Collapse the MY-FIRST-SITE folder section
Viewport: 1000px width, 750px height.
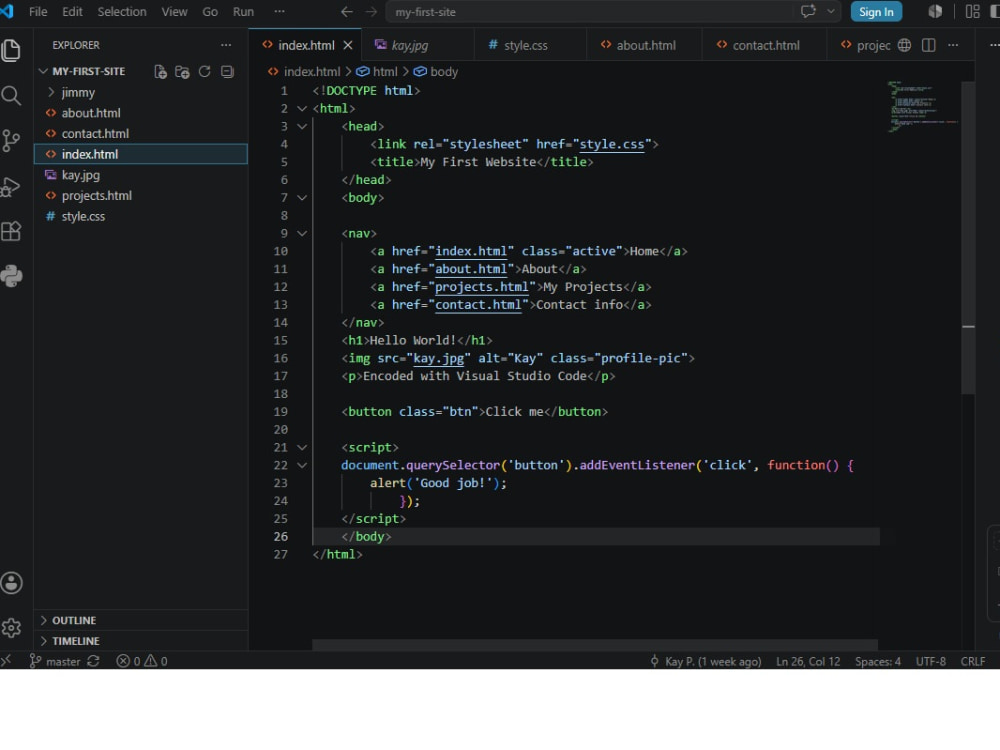point(88,71)
